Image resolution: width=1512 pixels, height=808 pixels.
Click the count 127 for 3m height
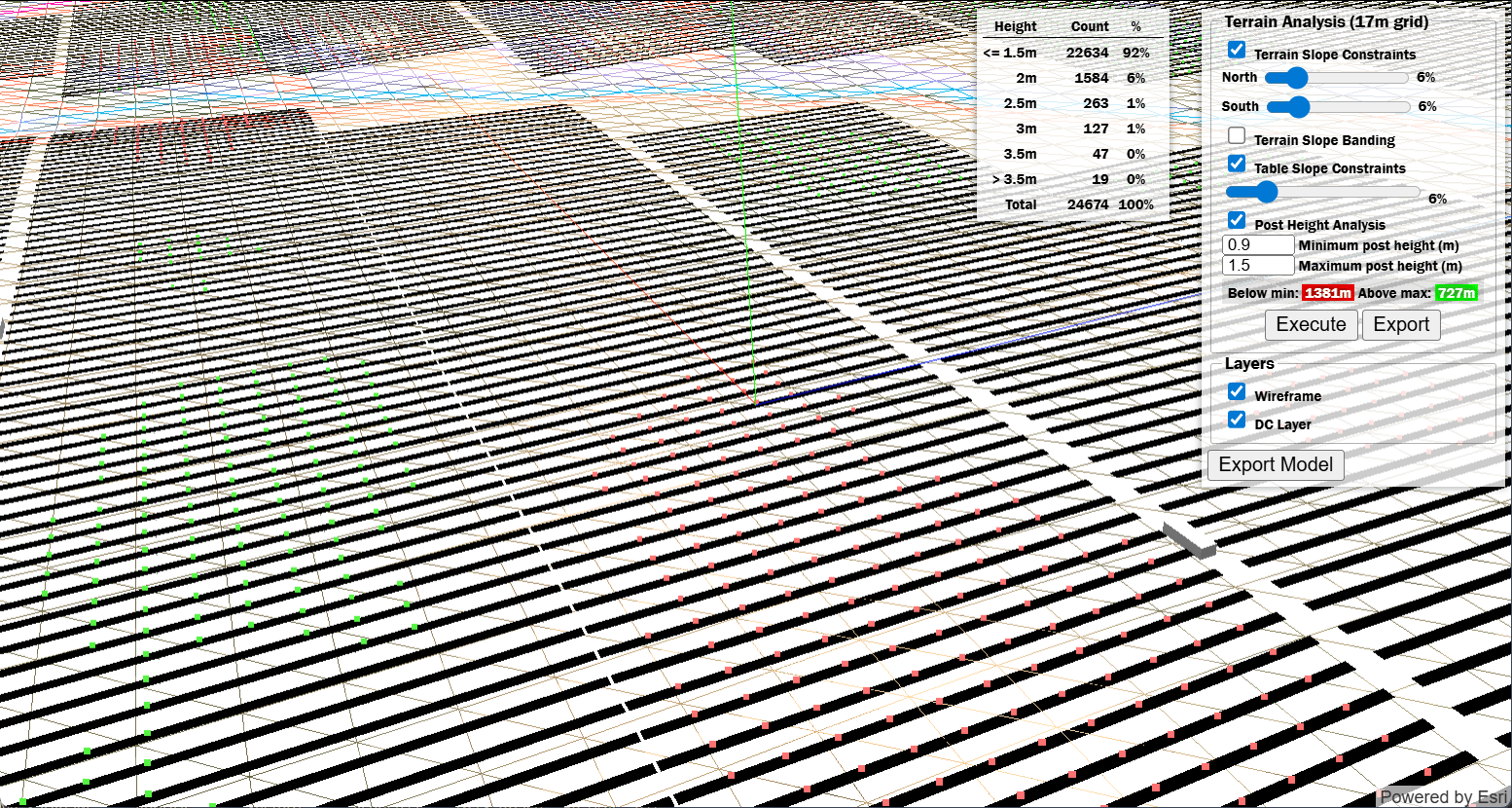1097,129
